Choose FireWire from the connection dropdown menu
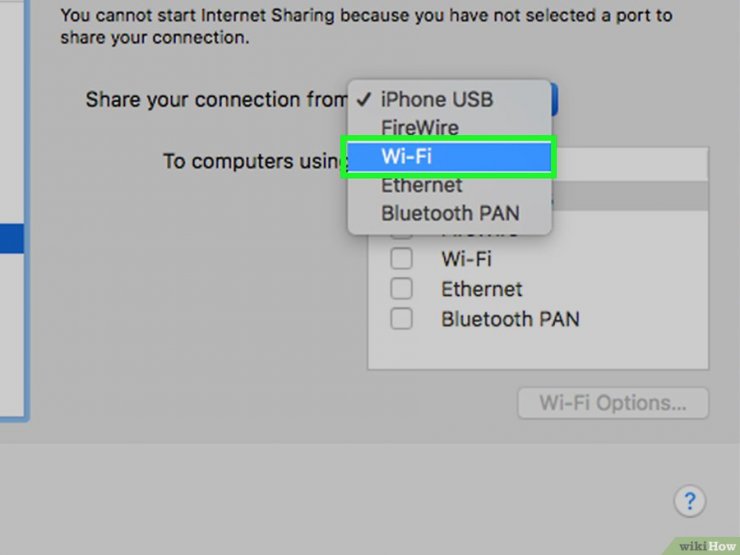The height and width of the screenshot is (555, 740). pos(449,128)
